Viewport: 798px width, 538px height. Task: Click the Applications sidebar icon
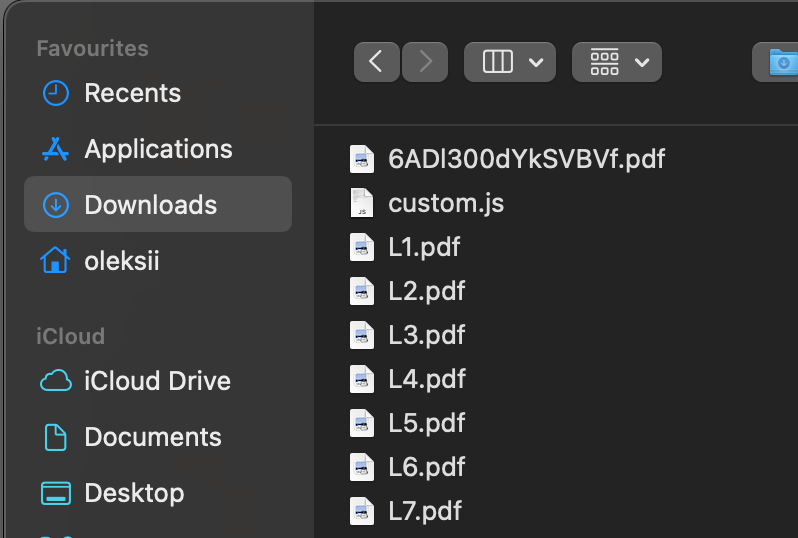(x=55, y=149)
